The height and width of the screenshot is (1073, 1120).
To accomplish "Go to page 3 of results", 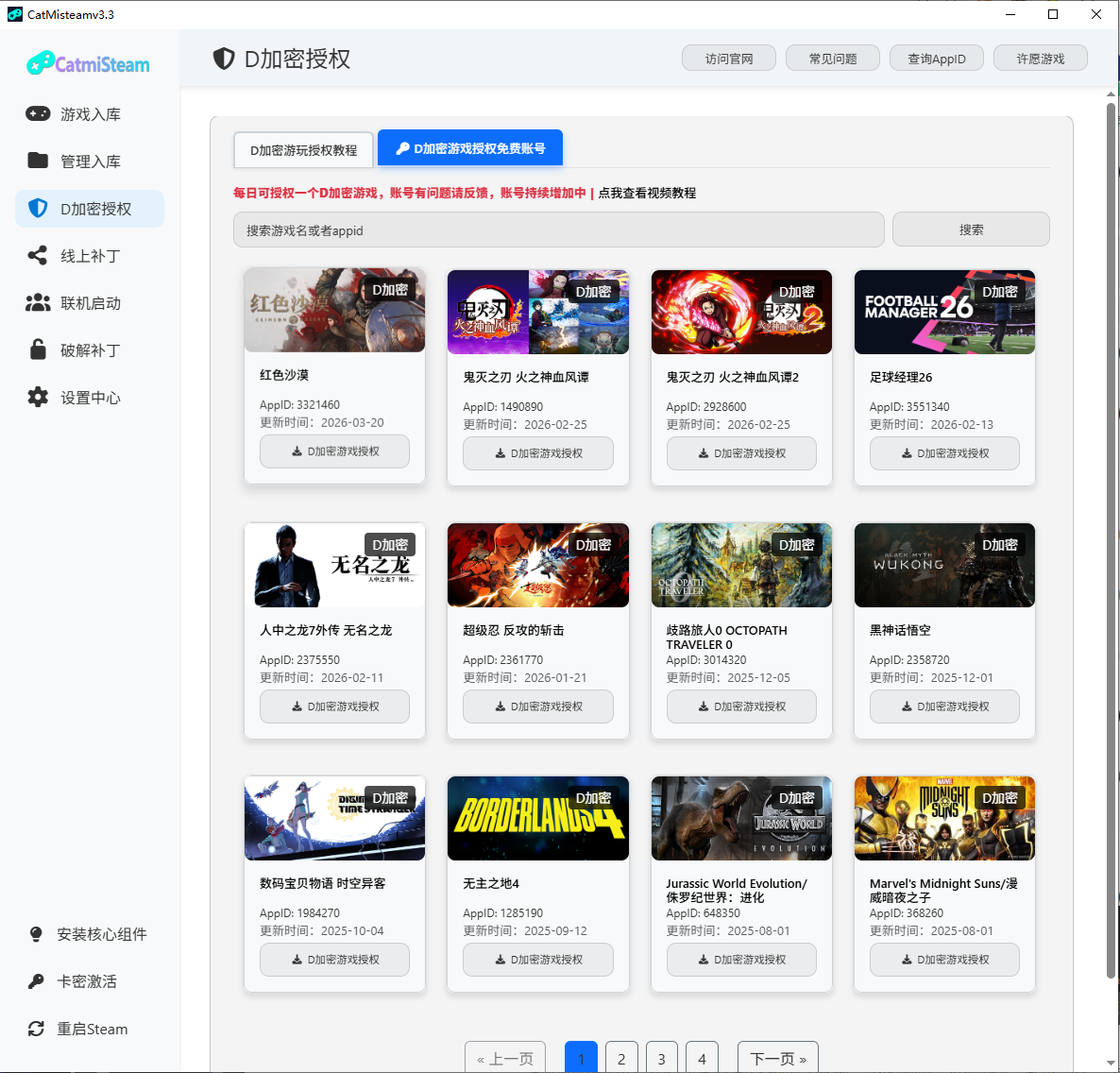I will (661, 1058).
